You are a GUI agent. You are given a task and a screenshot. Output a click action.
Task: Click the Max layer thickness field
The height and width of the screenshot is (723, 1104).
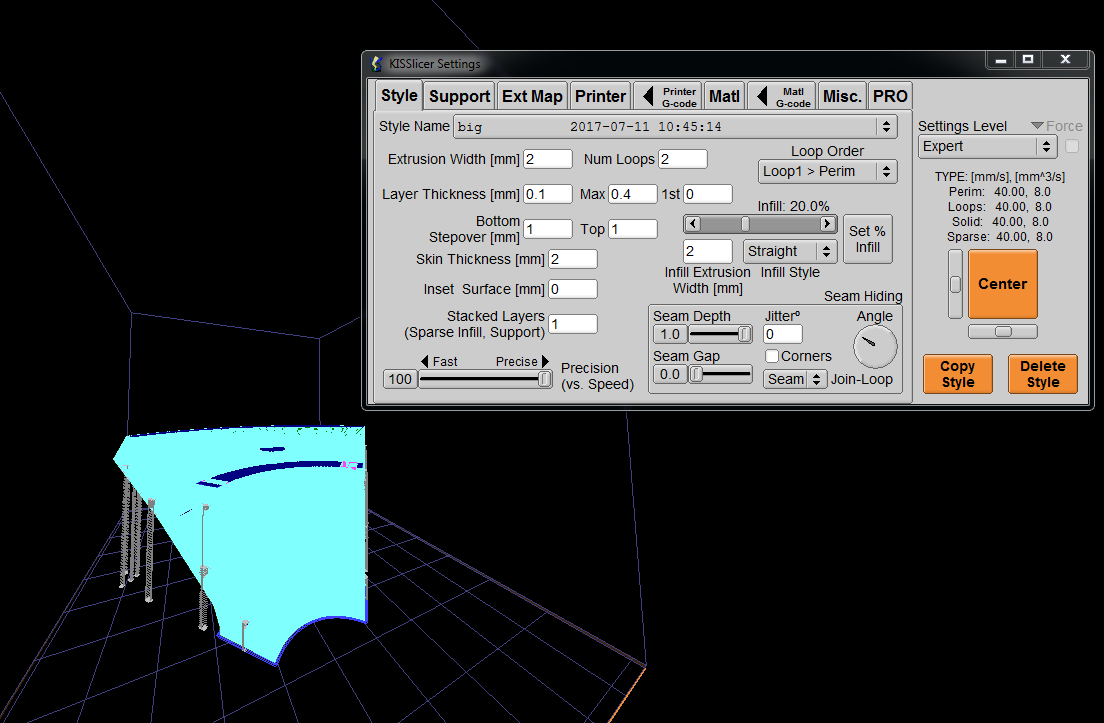[633, 194]
